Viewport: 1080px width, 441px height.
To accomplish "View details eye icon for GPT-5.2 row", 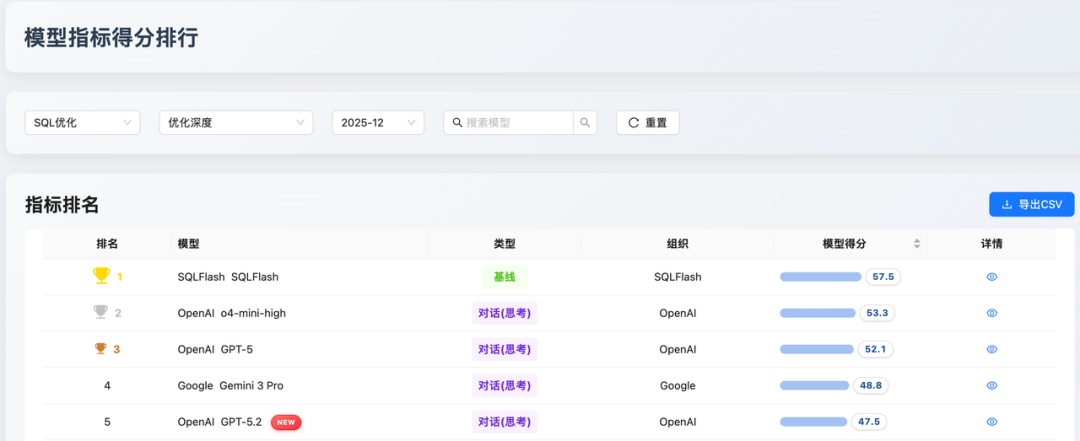I will coord(992,422).
